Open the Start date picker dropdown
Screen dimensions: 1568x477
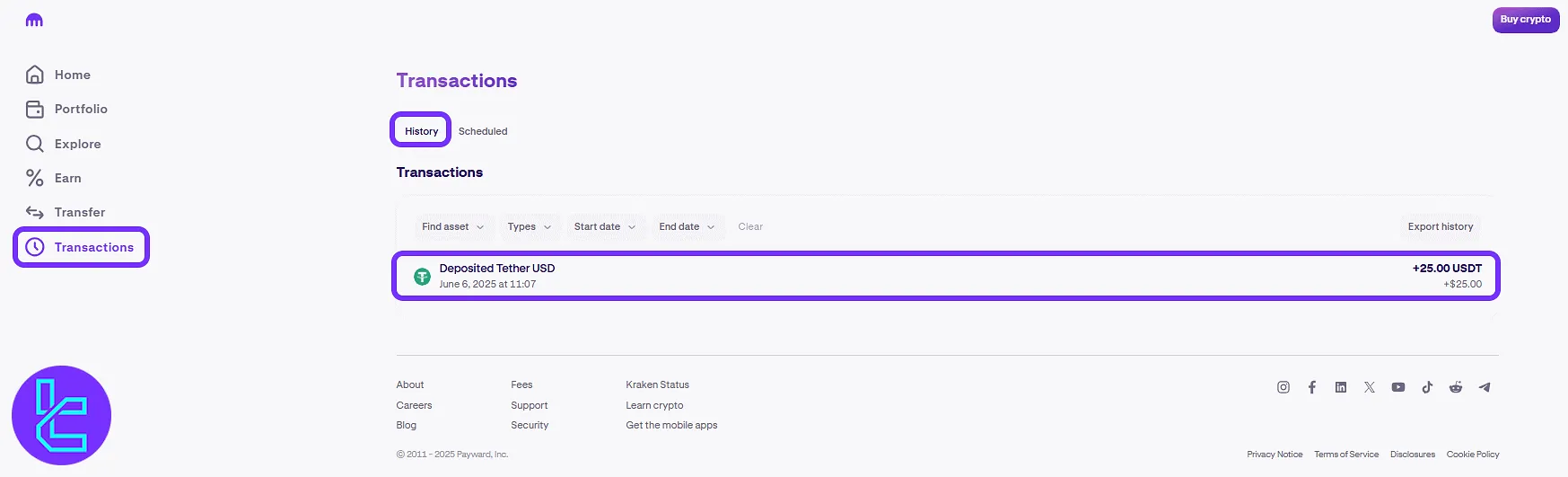coord(605,226)
